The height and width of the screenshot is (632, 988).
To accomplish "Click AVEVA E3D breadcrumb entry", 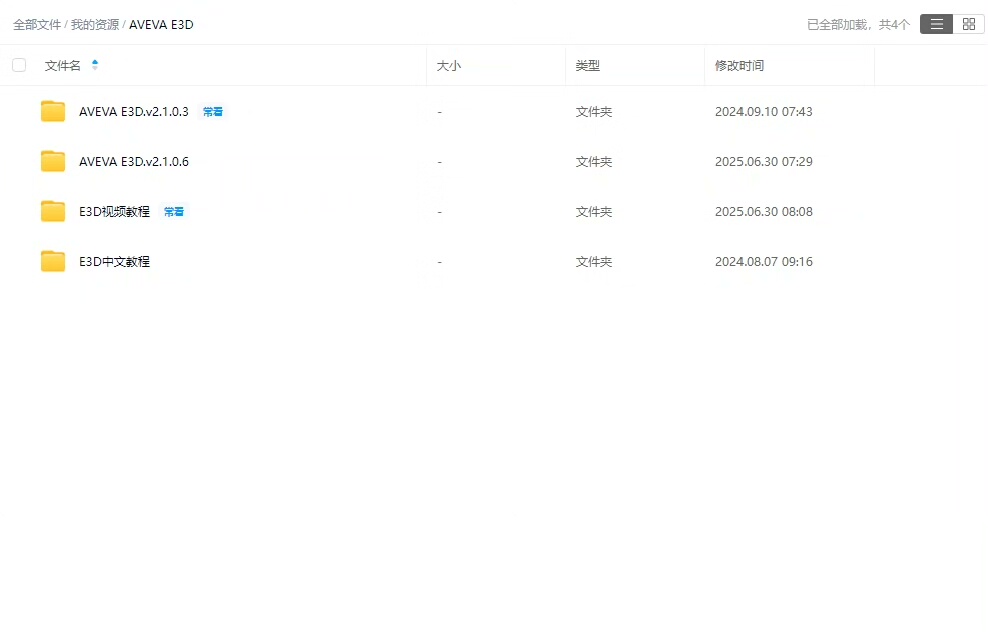I will tap(161, 25).
